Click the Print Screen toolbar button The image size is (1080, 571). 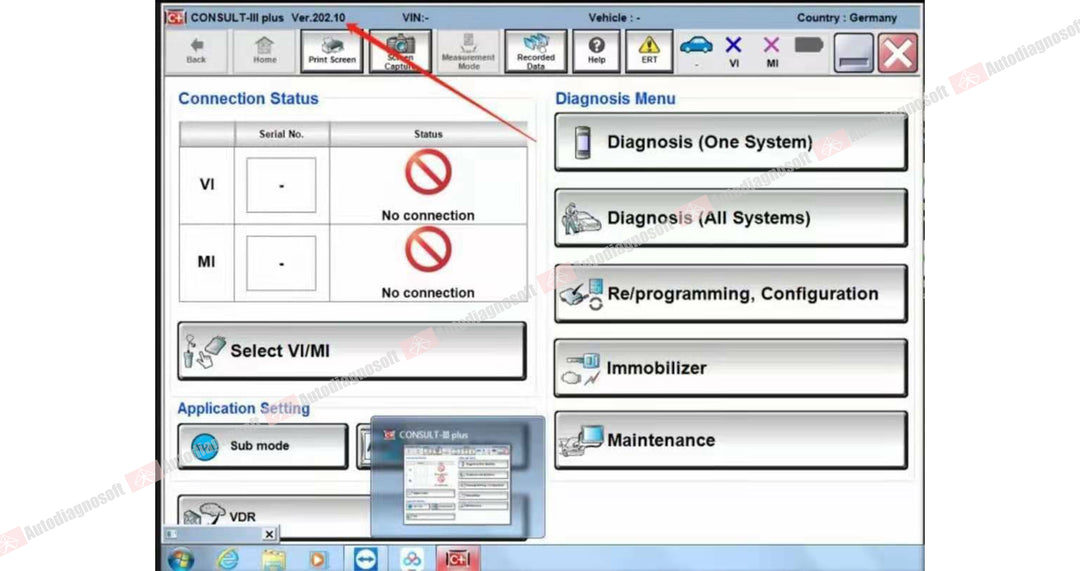click(332, 52)
